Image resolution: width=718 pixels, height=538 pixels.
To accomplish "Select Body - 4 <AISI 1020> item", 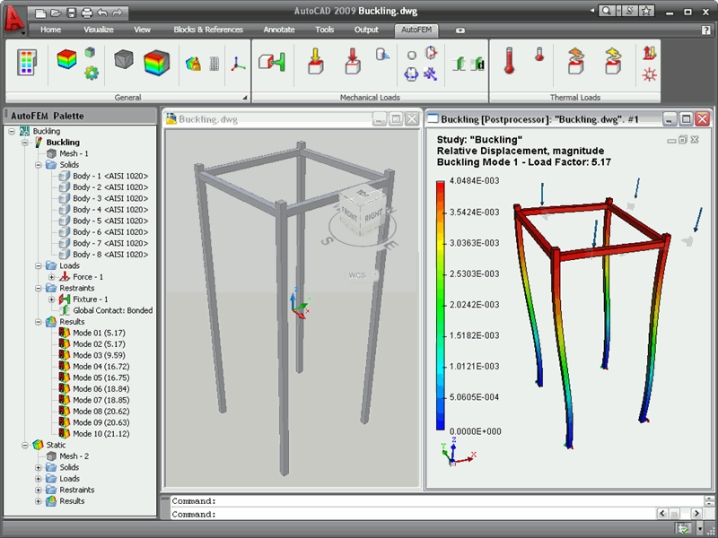I will pos(109,209).
